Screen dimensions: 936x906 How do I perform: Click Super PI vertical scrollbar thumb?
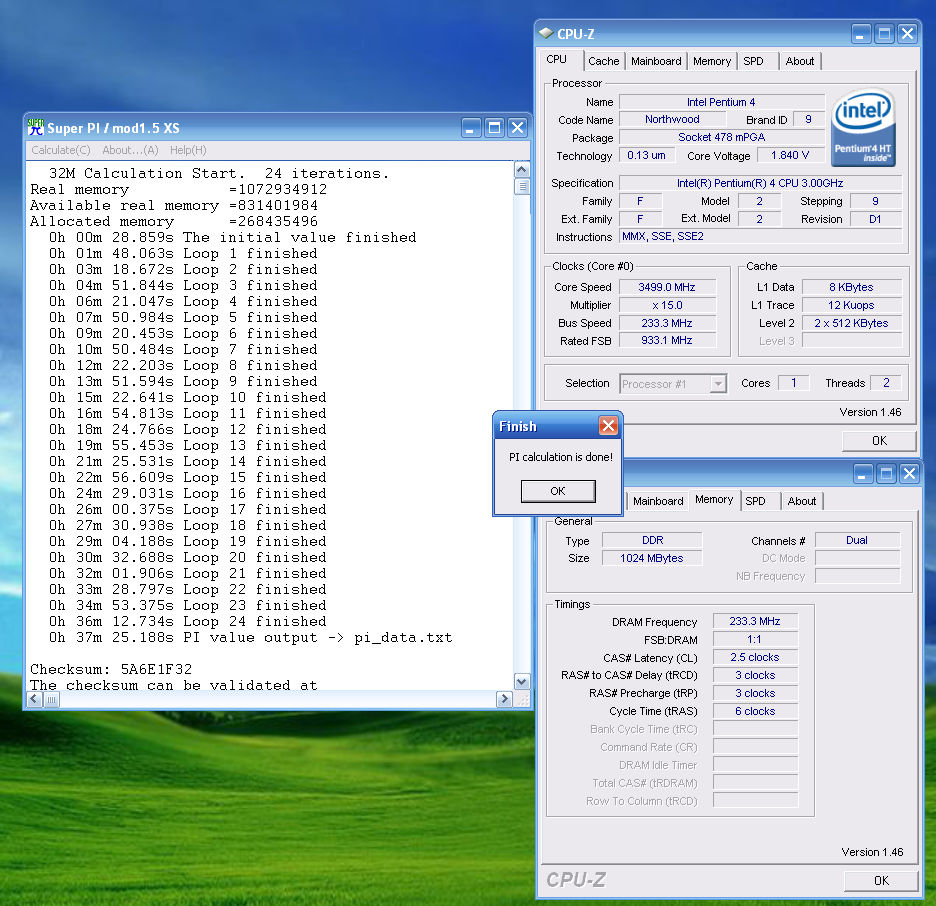(522, 187)
